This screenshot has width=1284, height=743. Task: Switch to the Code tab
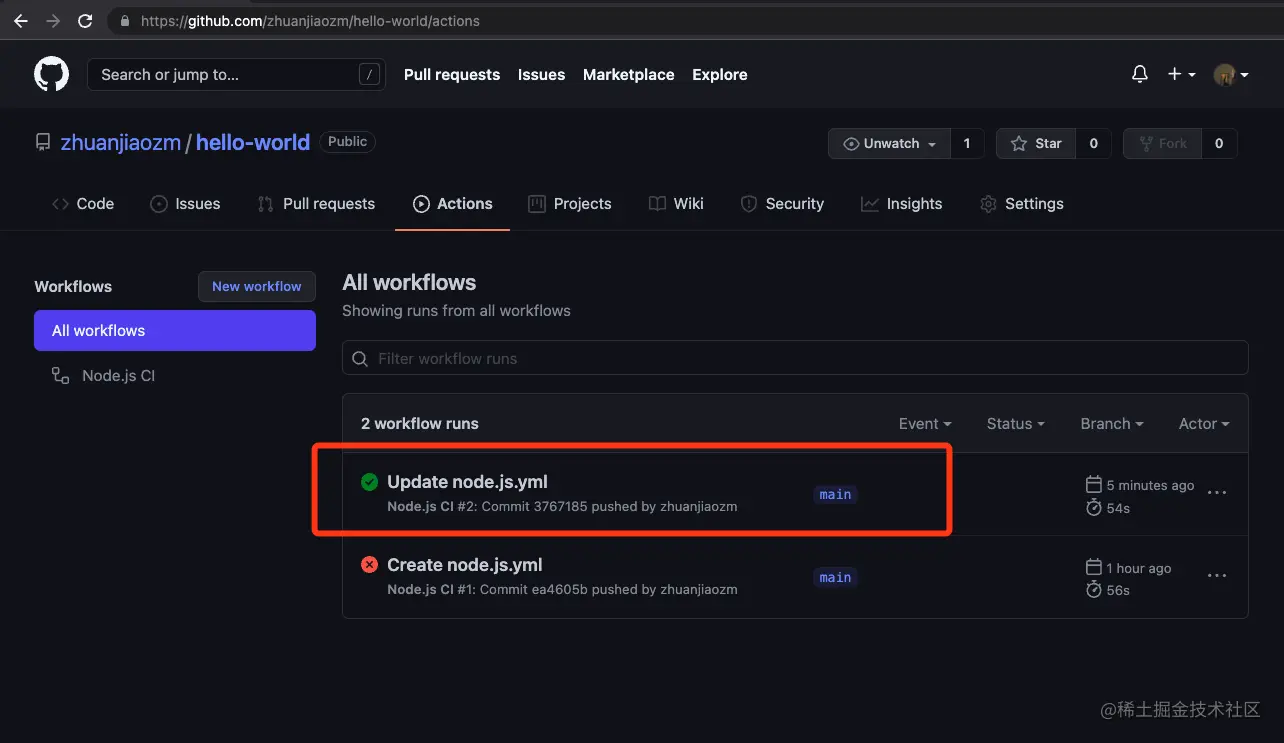tap(83, 204)
